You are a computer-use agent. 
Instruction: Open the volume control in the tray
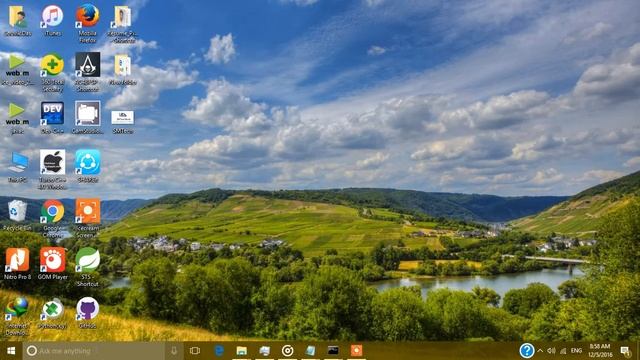[551, 351]
